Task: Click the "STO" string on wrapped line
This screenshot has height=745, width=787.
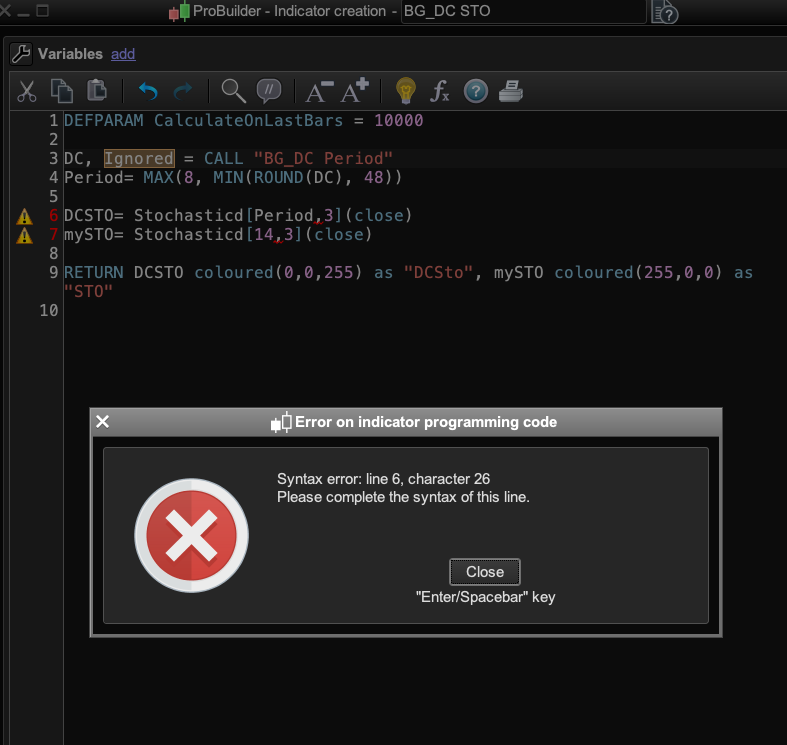Action: [x=88, y=292]
